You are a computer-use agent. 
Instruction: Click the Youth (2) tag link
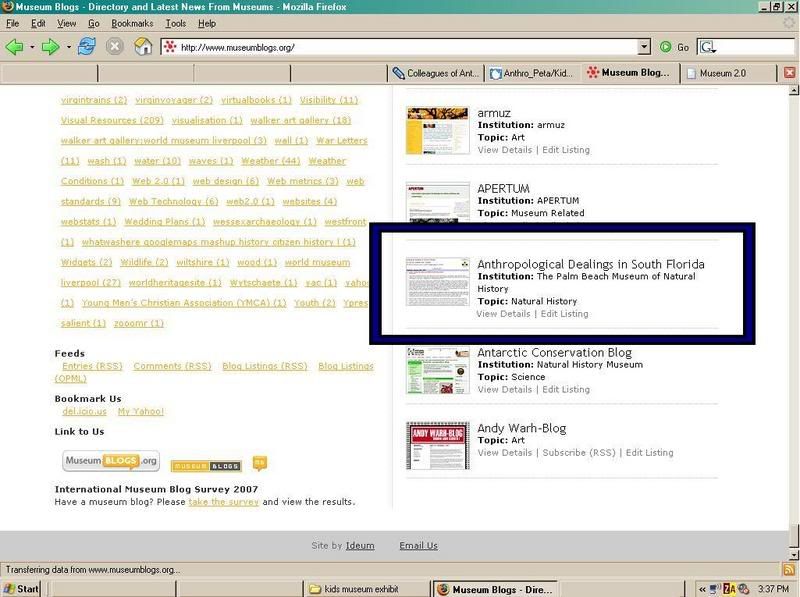pos(315,303)
